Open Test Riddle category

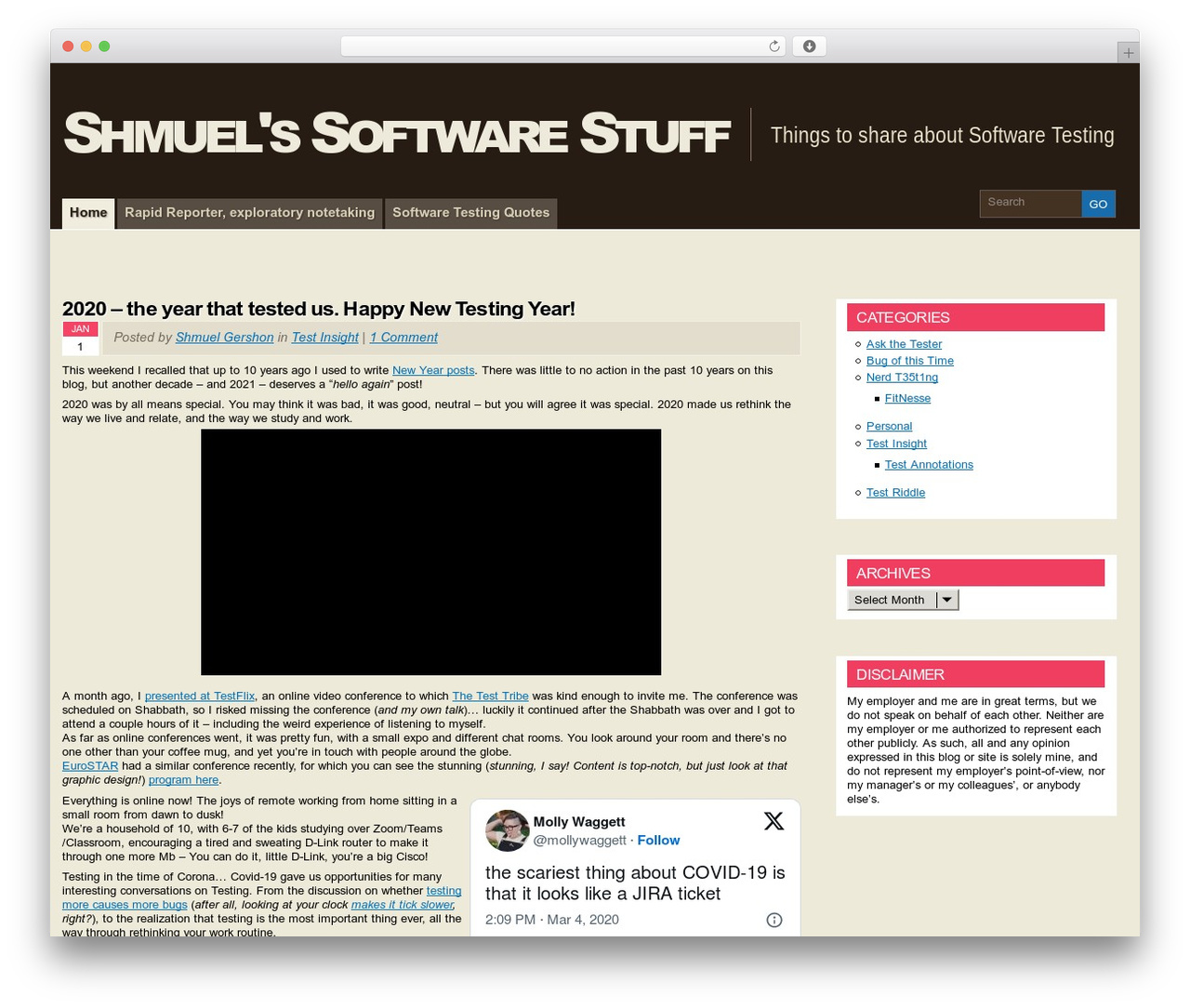pyautogui.click(x=895, y=493)
